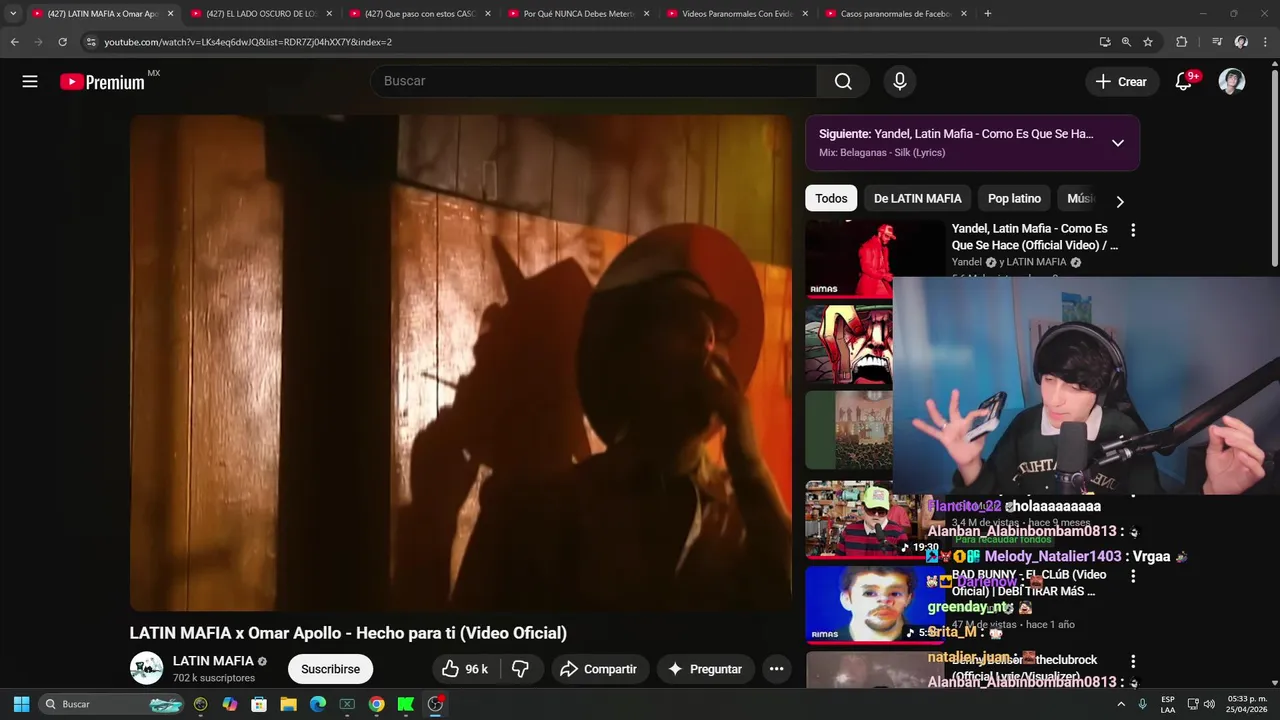1280x720 pixels.
Task: Open the Kick app on taskbar
Action: [x=406, y=704]
